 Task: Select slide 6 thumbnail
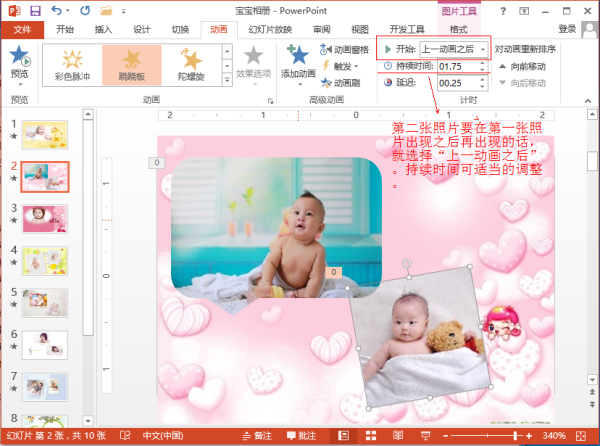(45, 345)
